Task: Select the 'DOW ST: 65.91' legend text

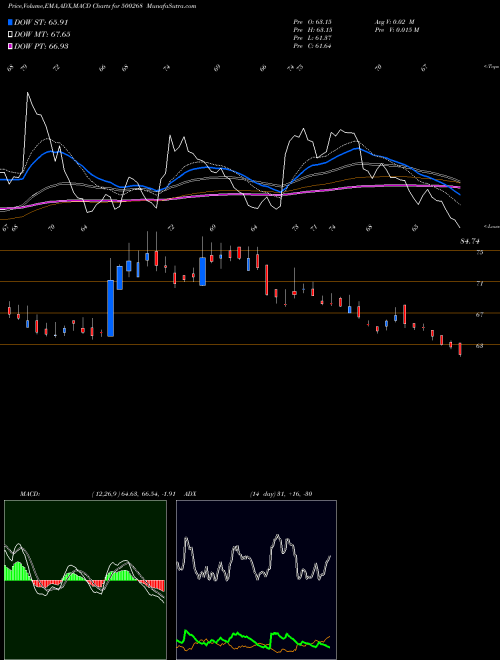Action: (x=41, y=22)
